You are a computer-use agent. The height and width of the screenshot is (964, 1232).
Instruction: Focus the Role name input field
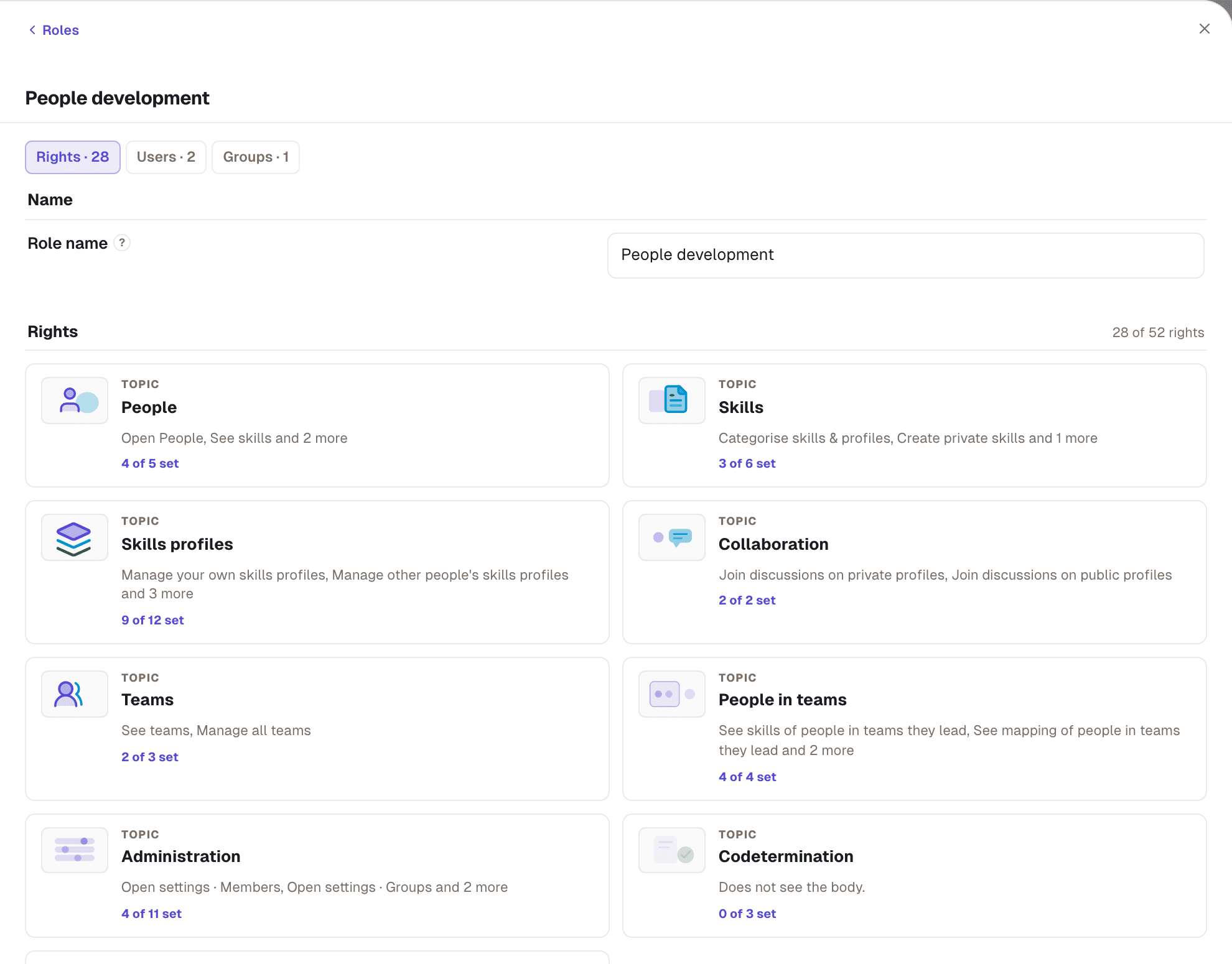coord(905,255)
